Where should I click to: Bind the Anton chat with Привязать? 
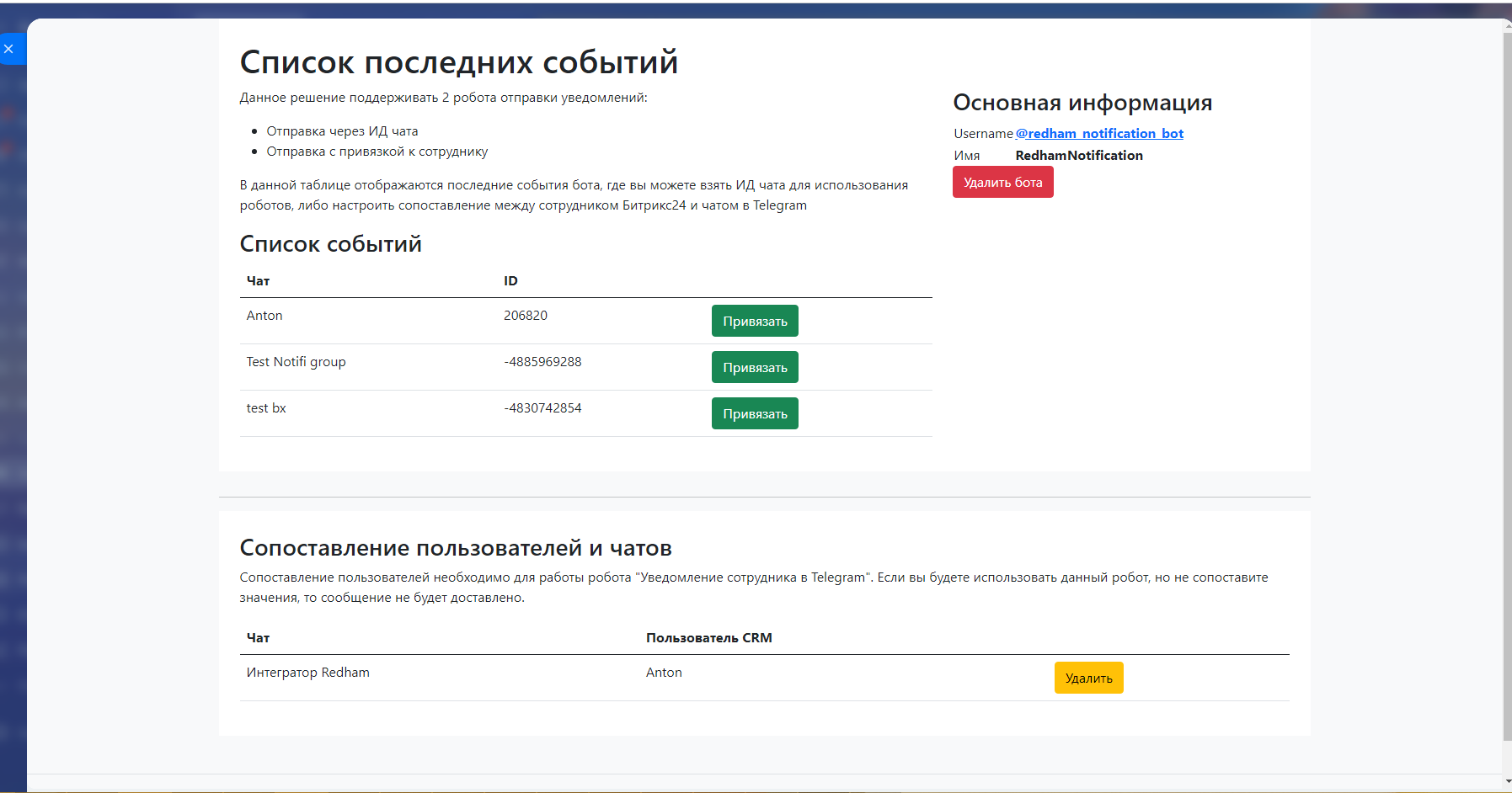pos(755,321)
